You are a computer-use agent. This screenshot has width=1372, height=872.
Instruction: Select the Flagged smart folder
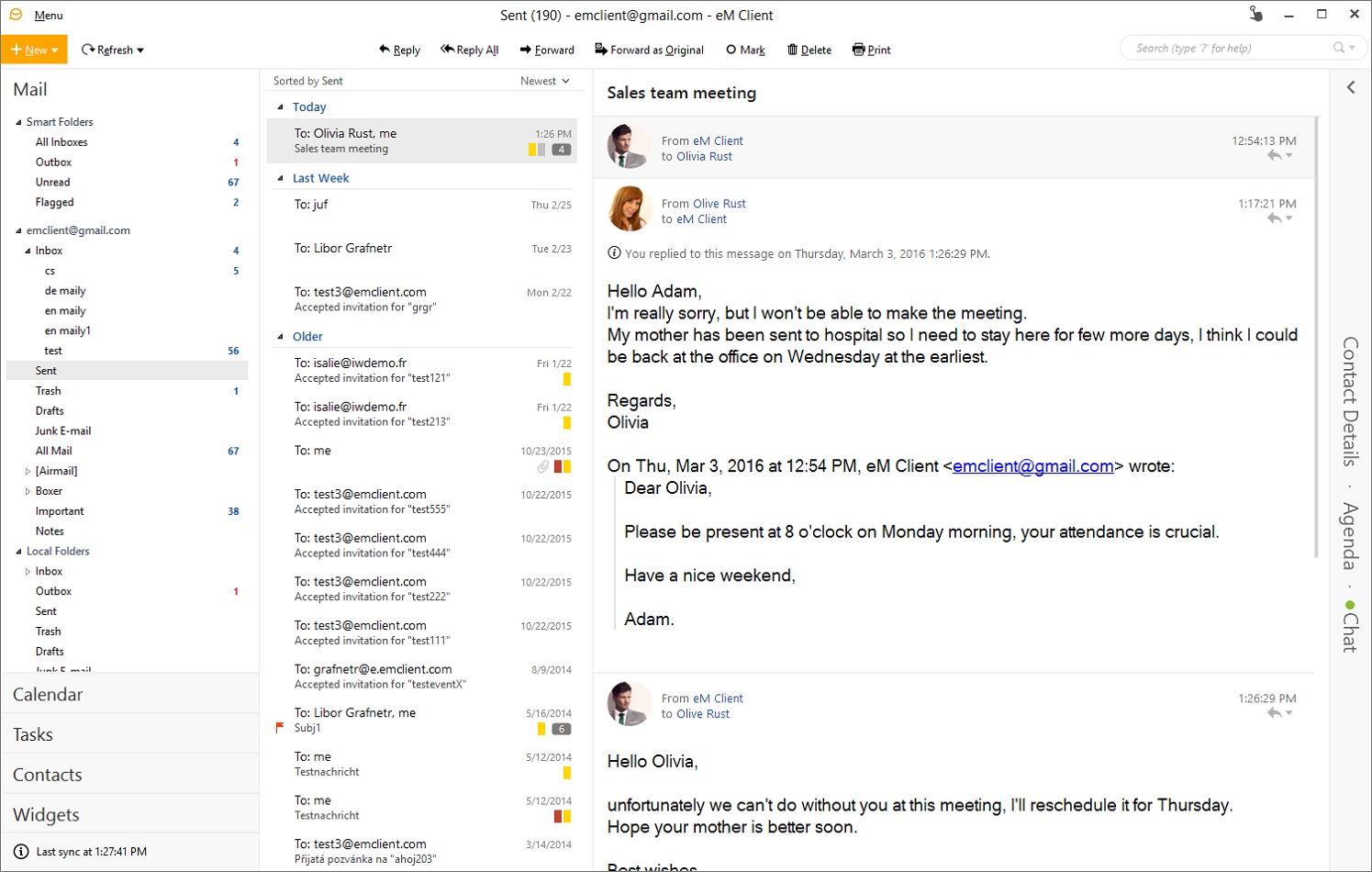pos(55,203)
